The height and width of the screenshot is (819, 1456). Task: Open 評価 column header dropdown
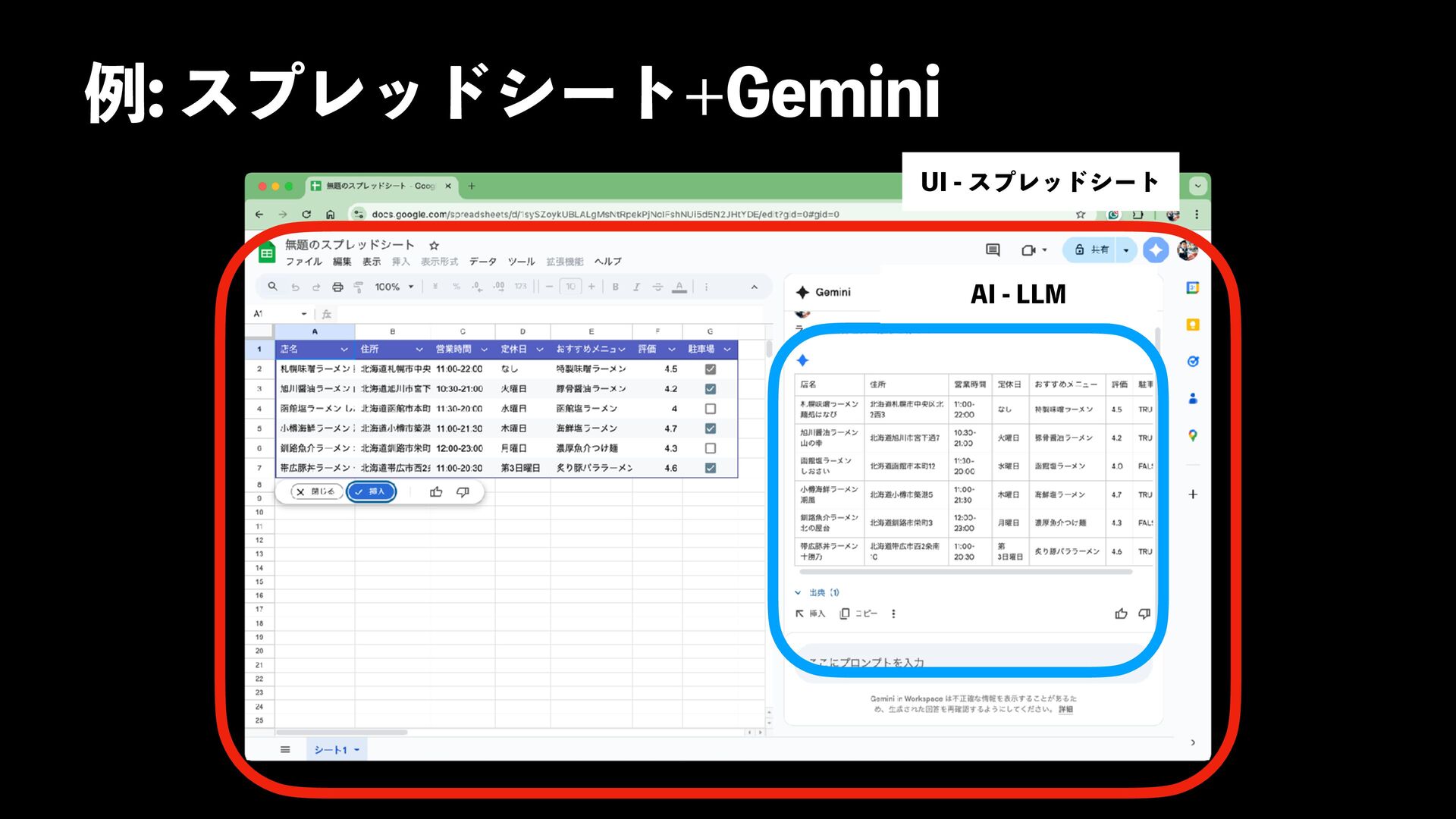tap(672, 350)
